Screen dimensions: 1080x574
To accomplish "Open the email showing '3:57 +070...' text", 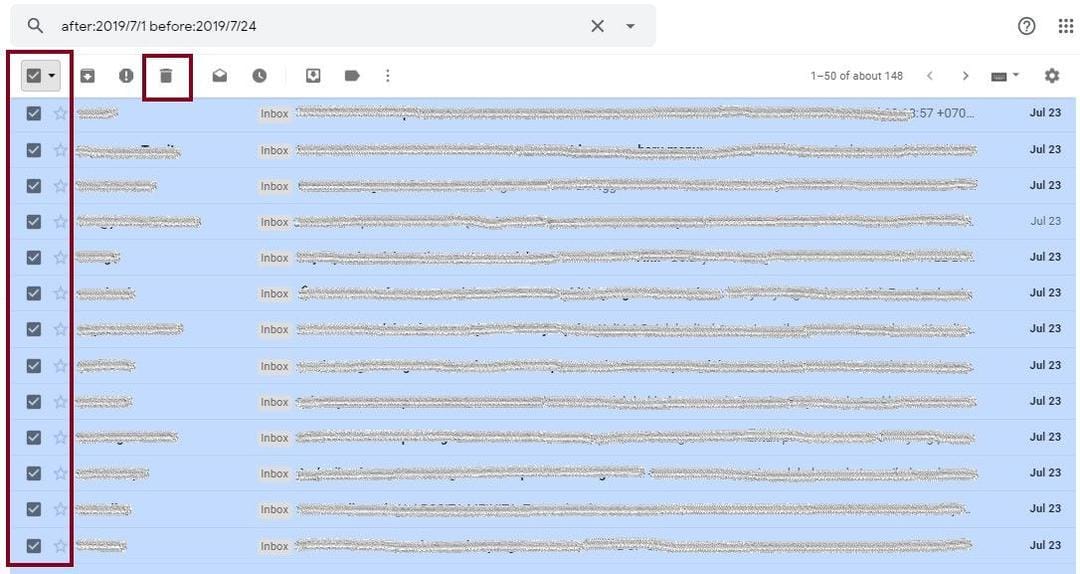I will (x=543, y=113).
